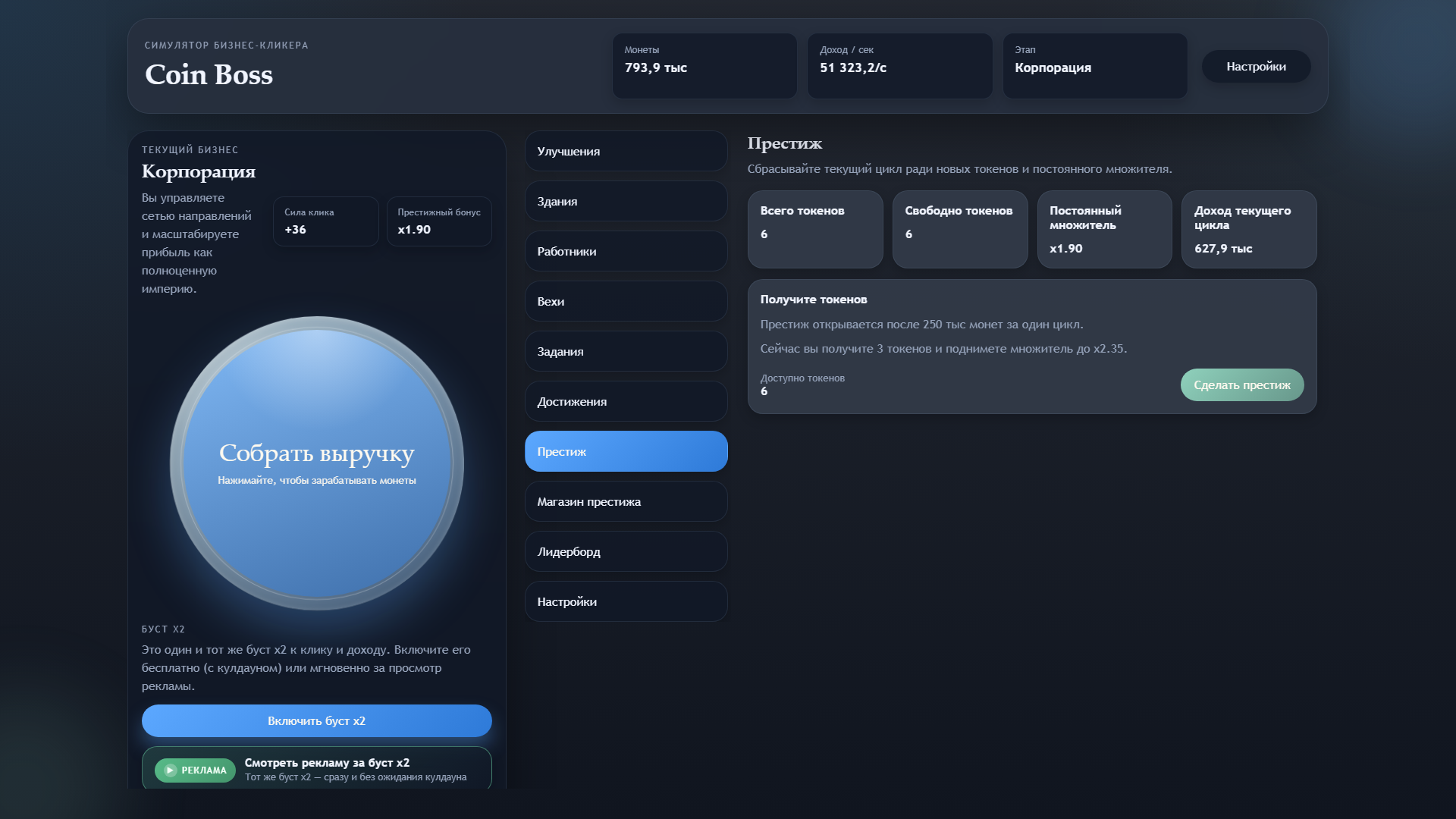Click the СИМУЛЯТОР БИЗНЕС-КЛИКЕРА subtitle
Viewport: 1456px width, 819px height.
point(226,45)
